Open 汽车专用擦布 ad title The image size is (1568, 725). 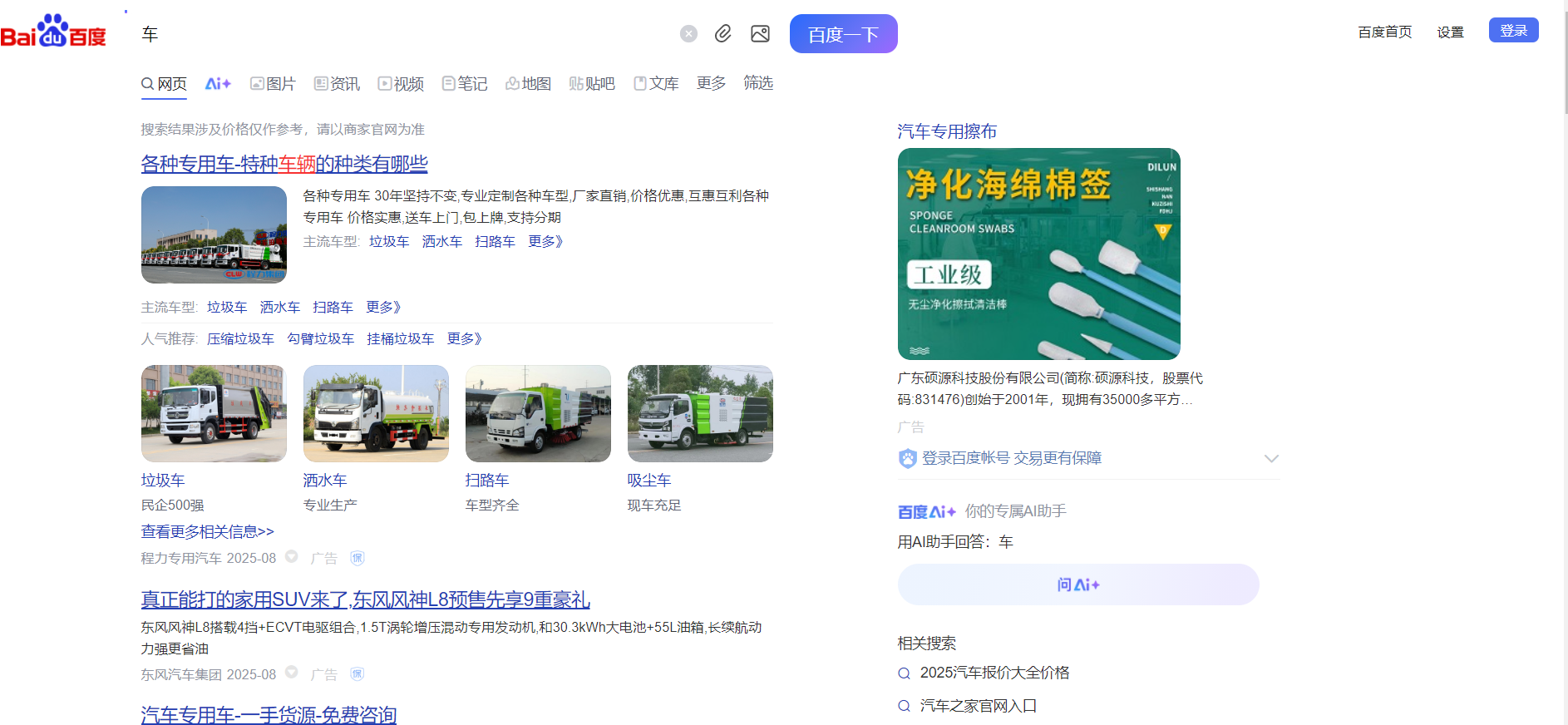coord(947,131)
